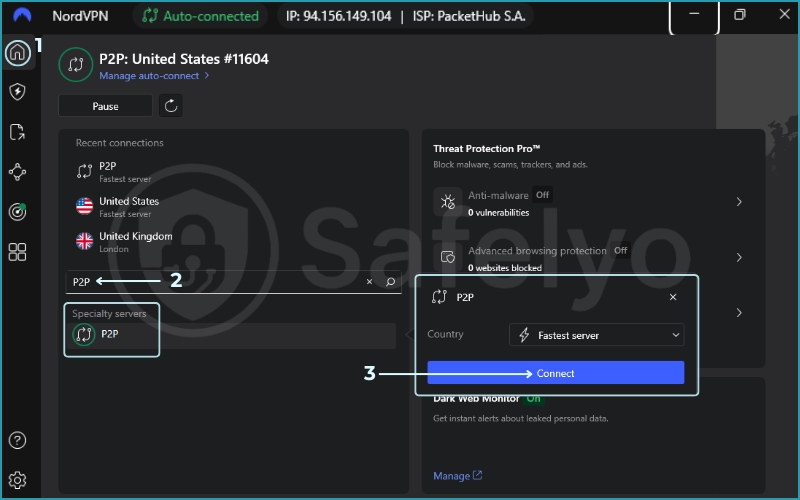Screen dimensions: 800x500
Task: Pause the VPN connection
Action: 105,106
